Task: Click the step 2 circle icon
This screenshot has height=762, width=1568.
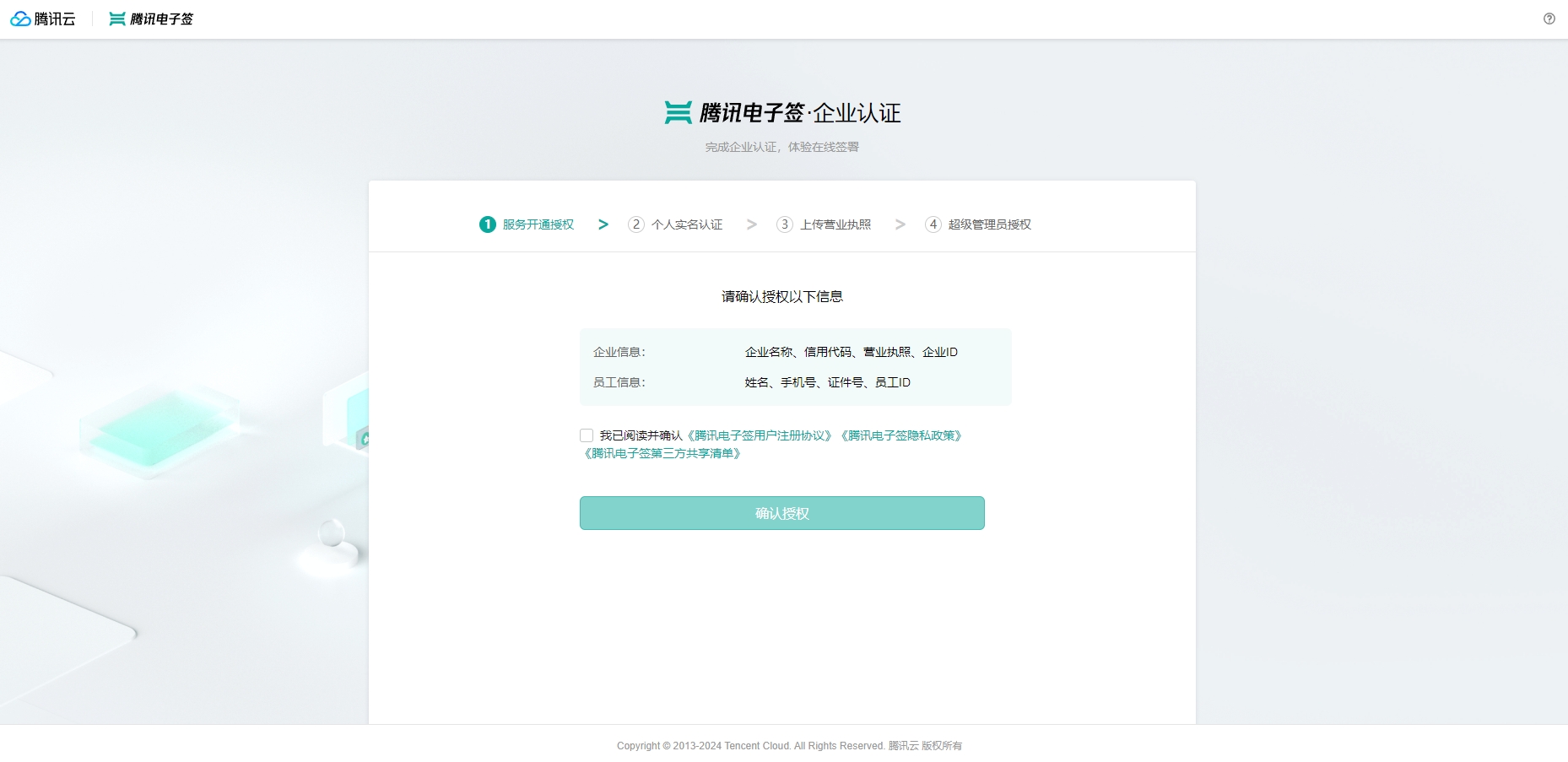Action: (635, 224)
